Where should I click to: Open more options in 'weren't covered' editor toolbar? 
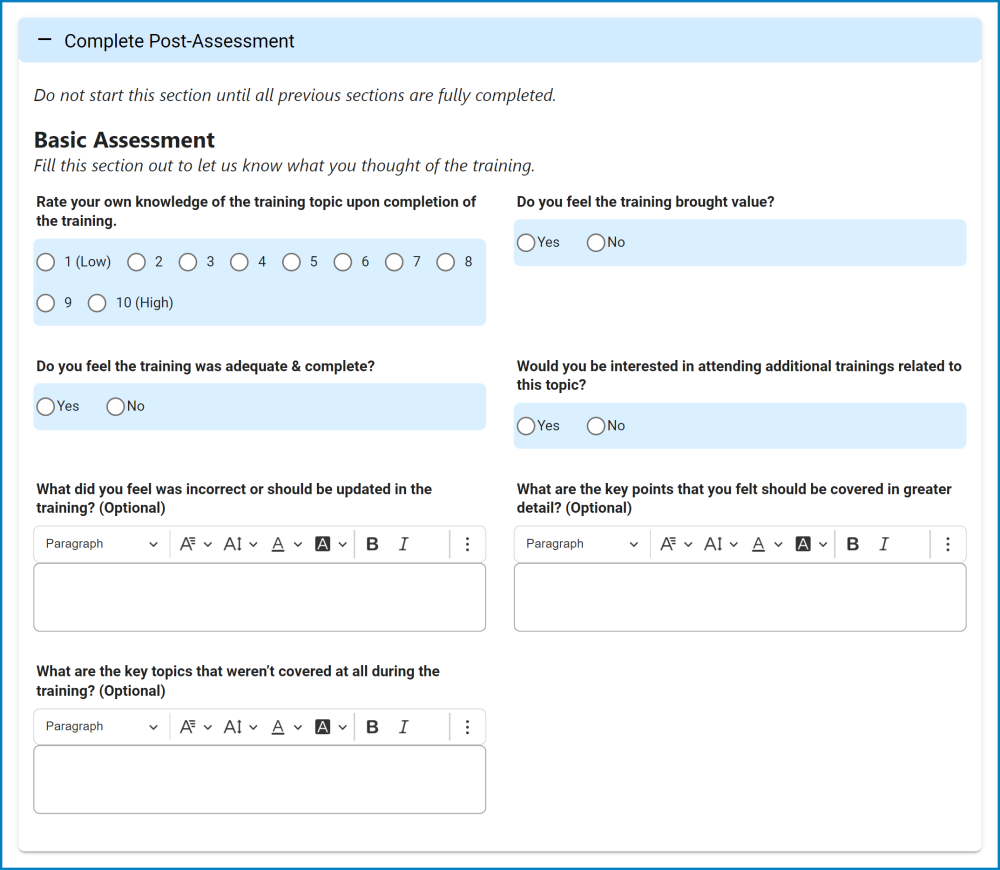point(467,727)
